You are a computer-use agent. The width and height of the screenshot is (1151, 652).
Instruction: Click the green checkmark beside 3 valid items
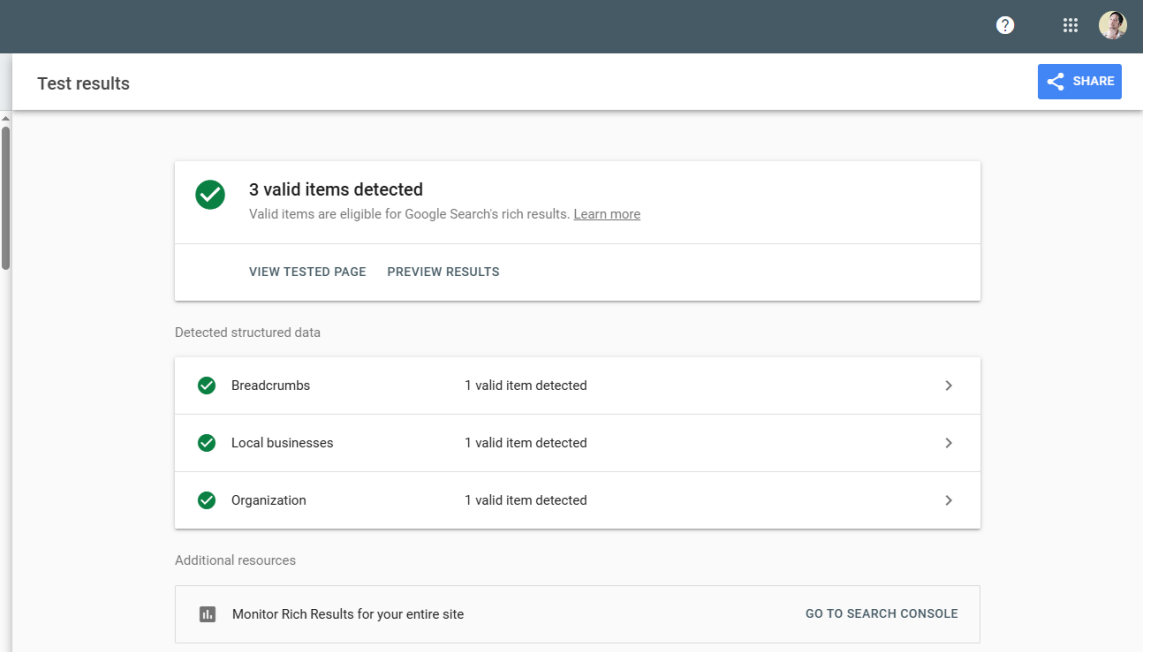210,195
